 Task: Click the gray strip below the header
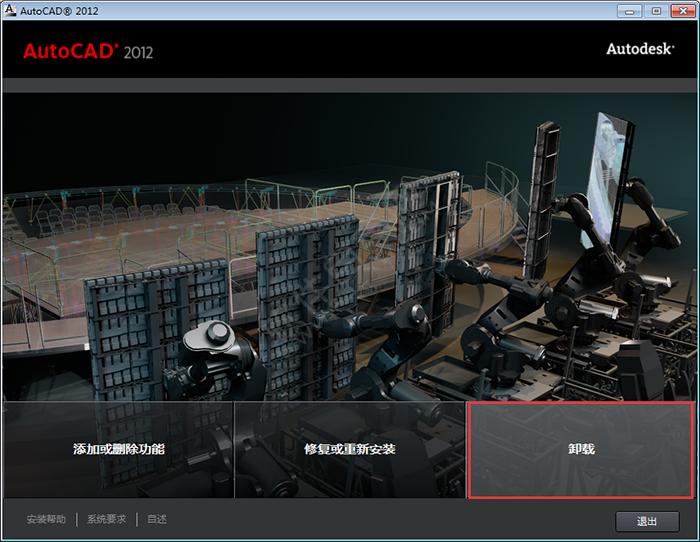350,85
